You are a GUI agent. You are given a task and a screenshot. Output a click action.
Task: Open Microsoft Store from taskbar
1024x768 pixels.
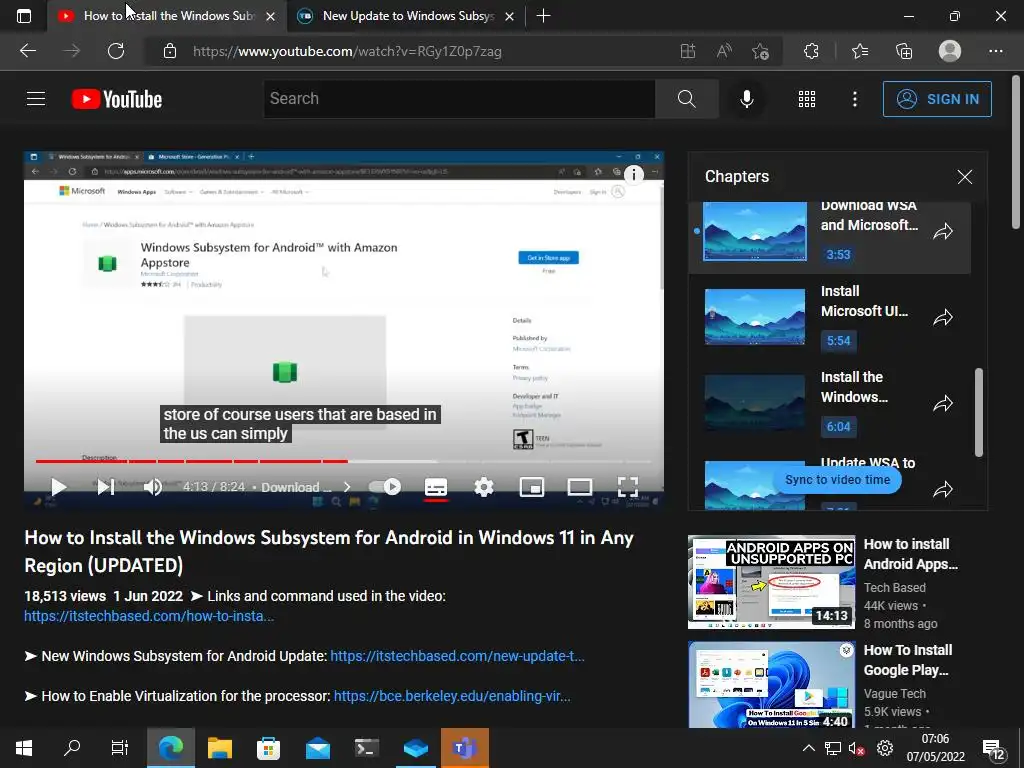click(268, 748)
